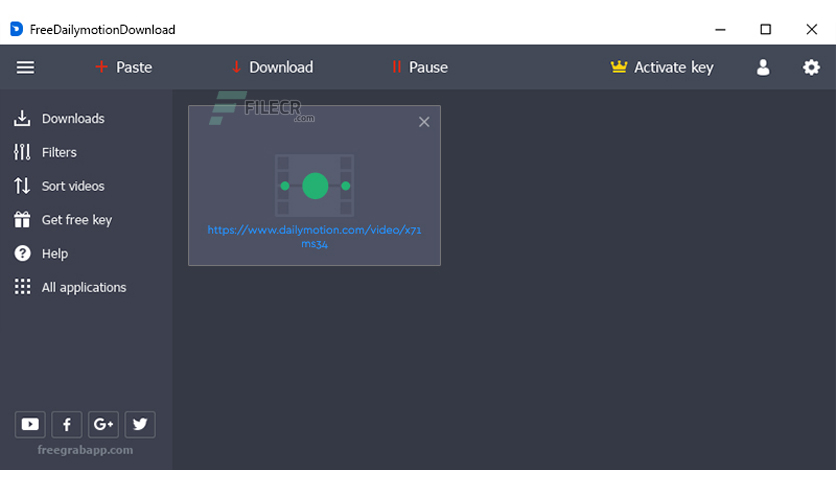
Task: Minimize the application window
Action: (720, 29)
